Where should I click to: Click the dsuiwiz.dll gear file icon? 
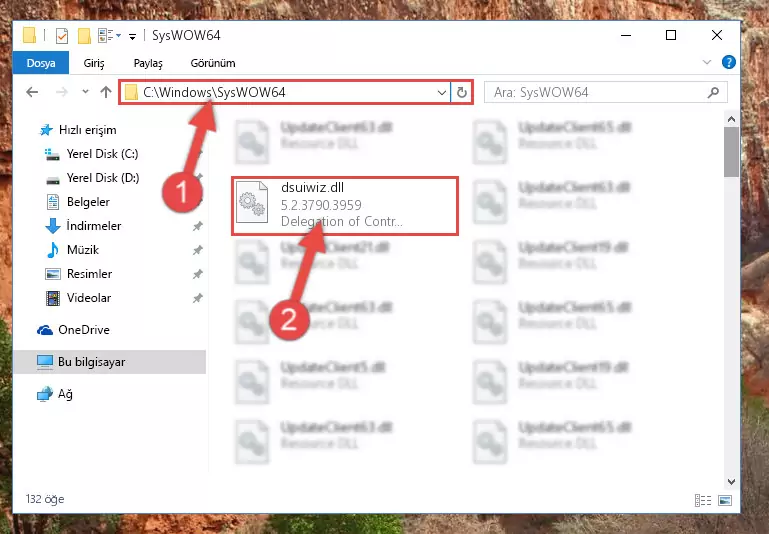click(252, 202)
